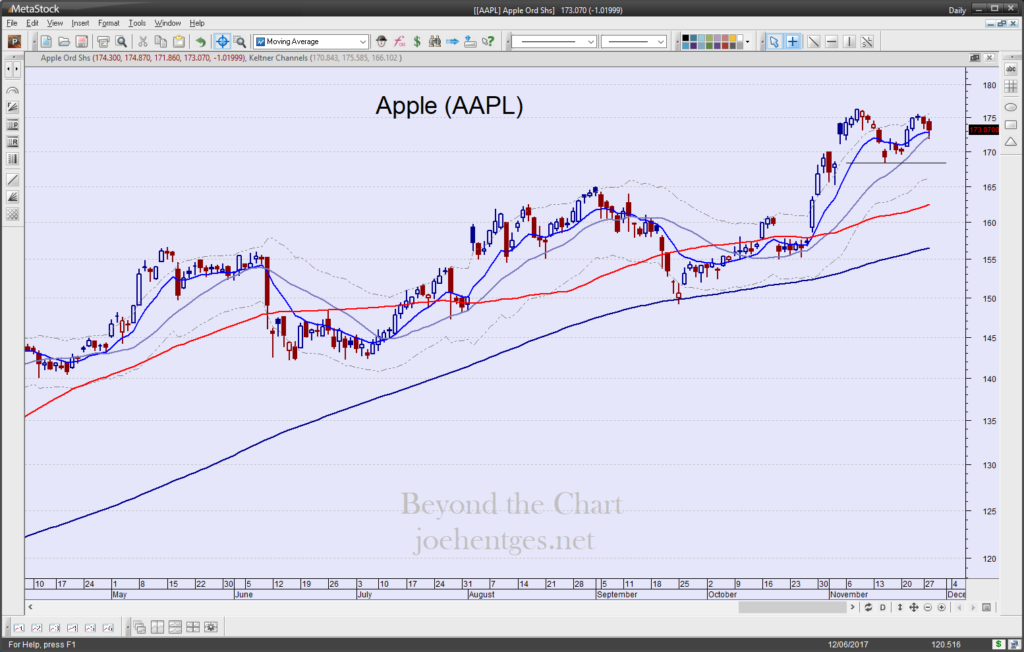Save the chart with the disk icon
This screenshot has width=1024, height=652.
82,42
